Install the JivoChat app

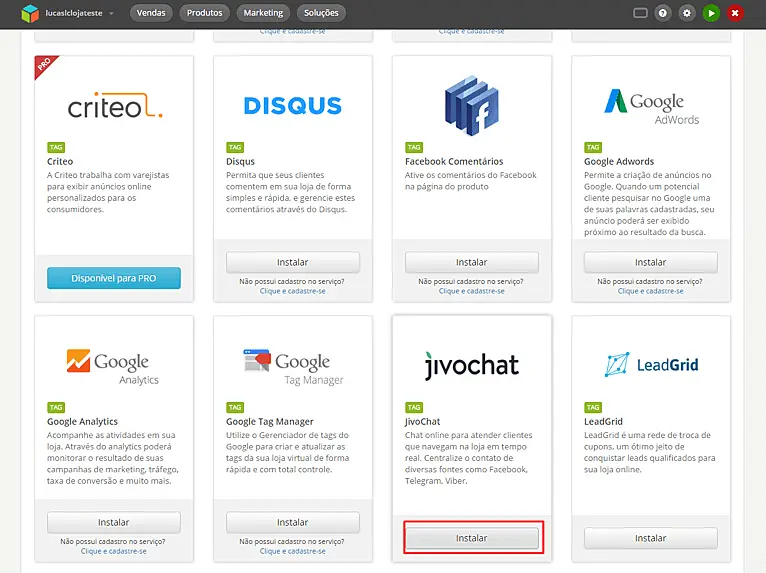point(471,538)
